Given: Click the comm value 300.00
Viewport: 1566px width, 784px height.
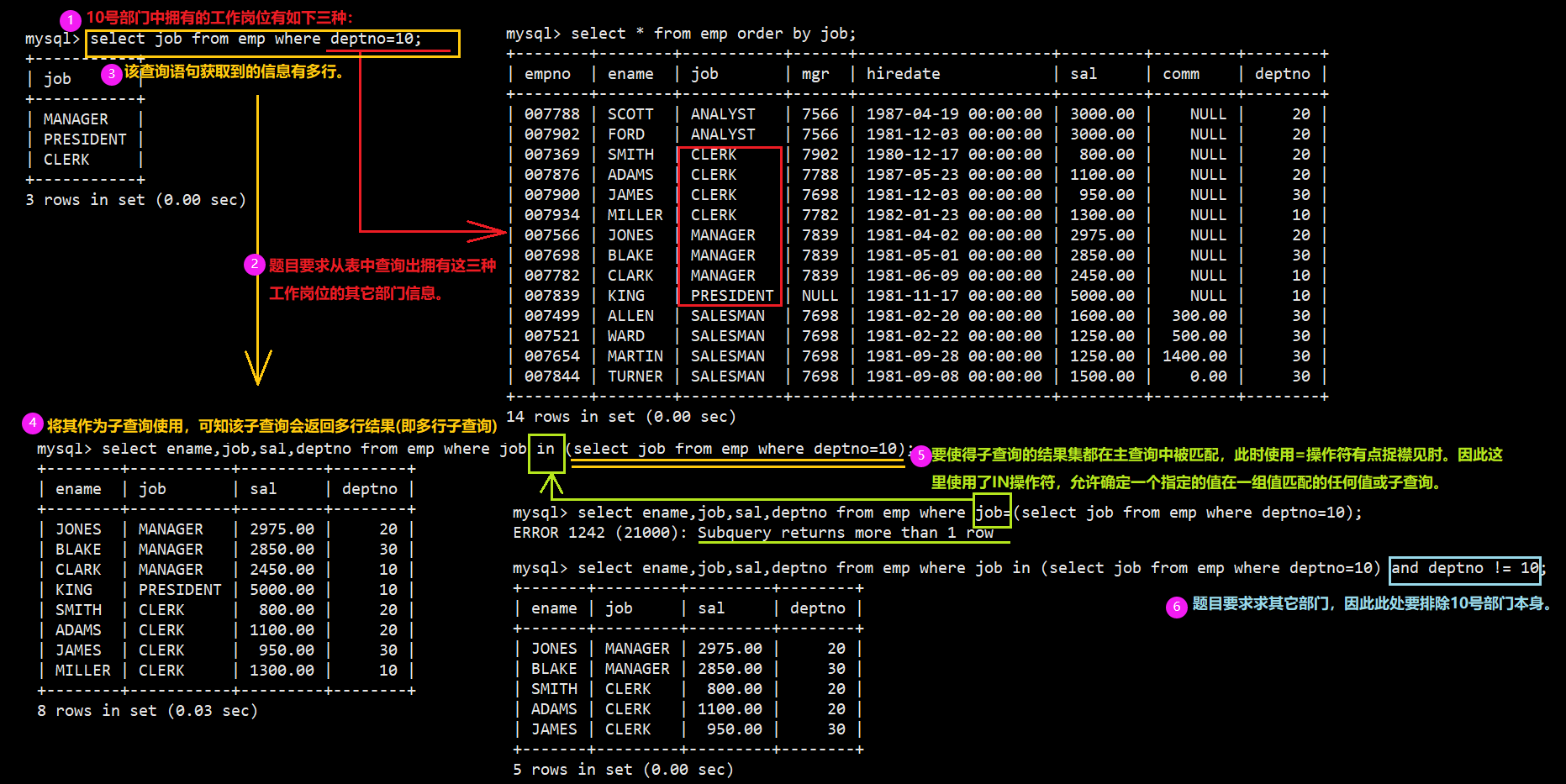Looking at the screenshot, I should [1200, 316].
